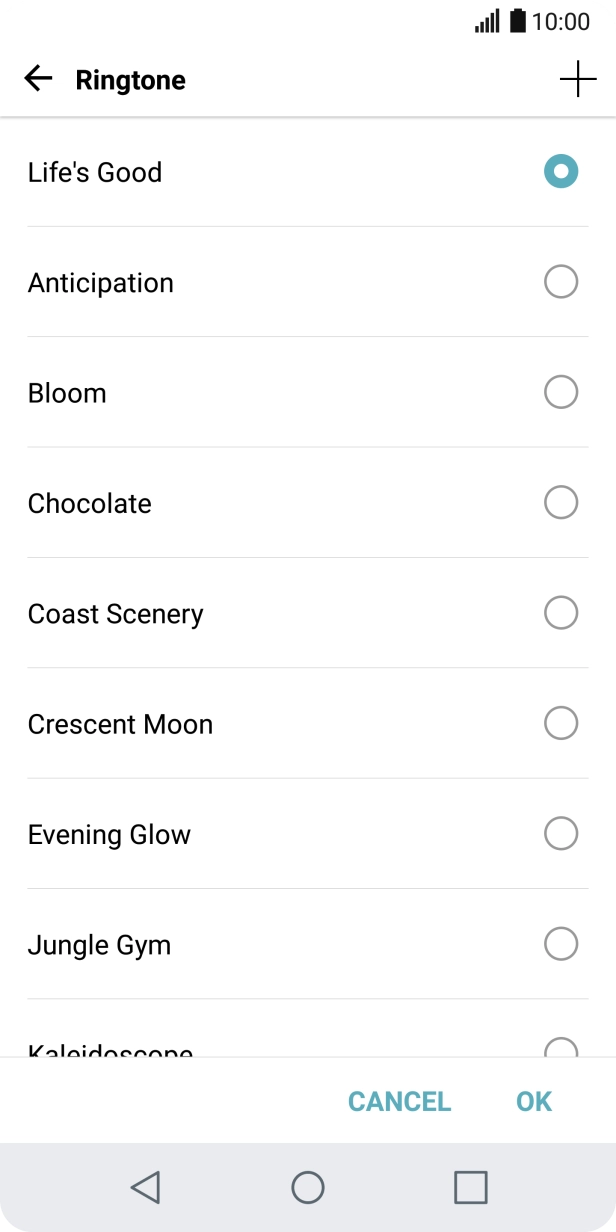Choose Bloom as the ringtone
This screenshot has height=1232, width=616.
[x=560, y=392]
